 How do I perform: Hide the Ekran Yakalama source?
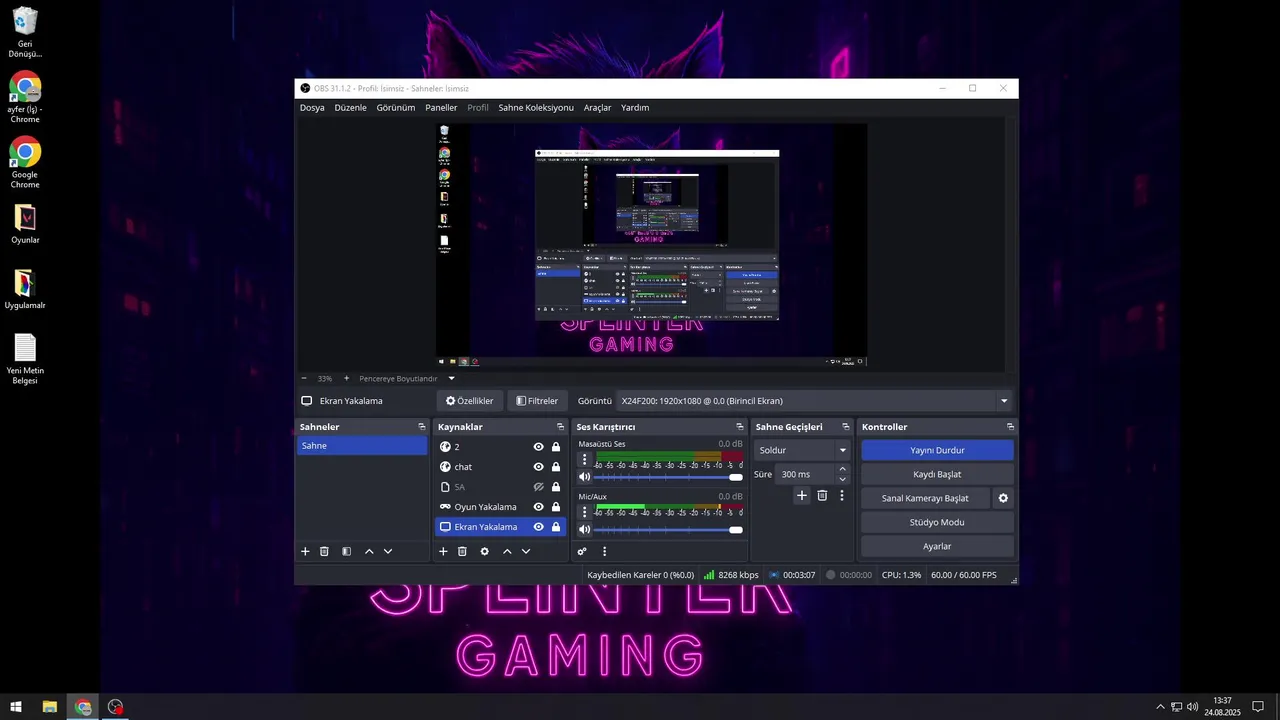pos(538,527)
